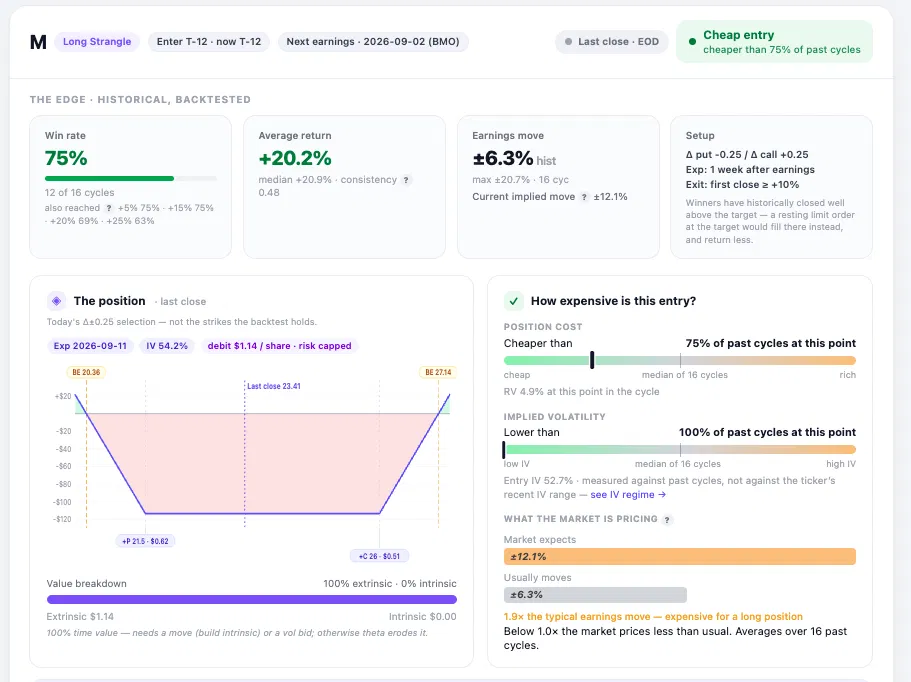Click the gray dot in Last close badge

coord(568,42)
